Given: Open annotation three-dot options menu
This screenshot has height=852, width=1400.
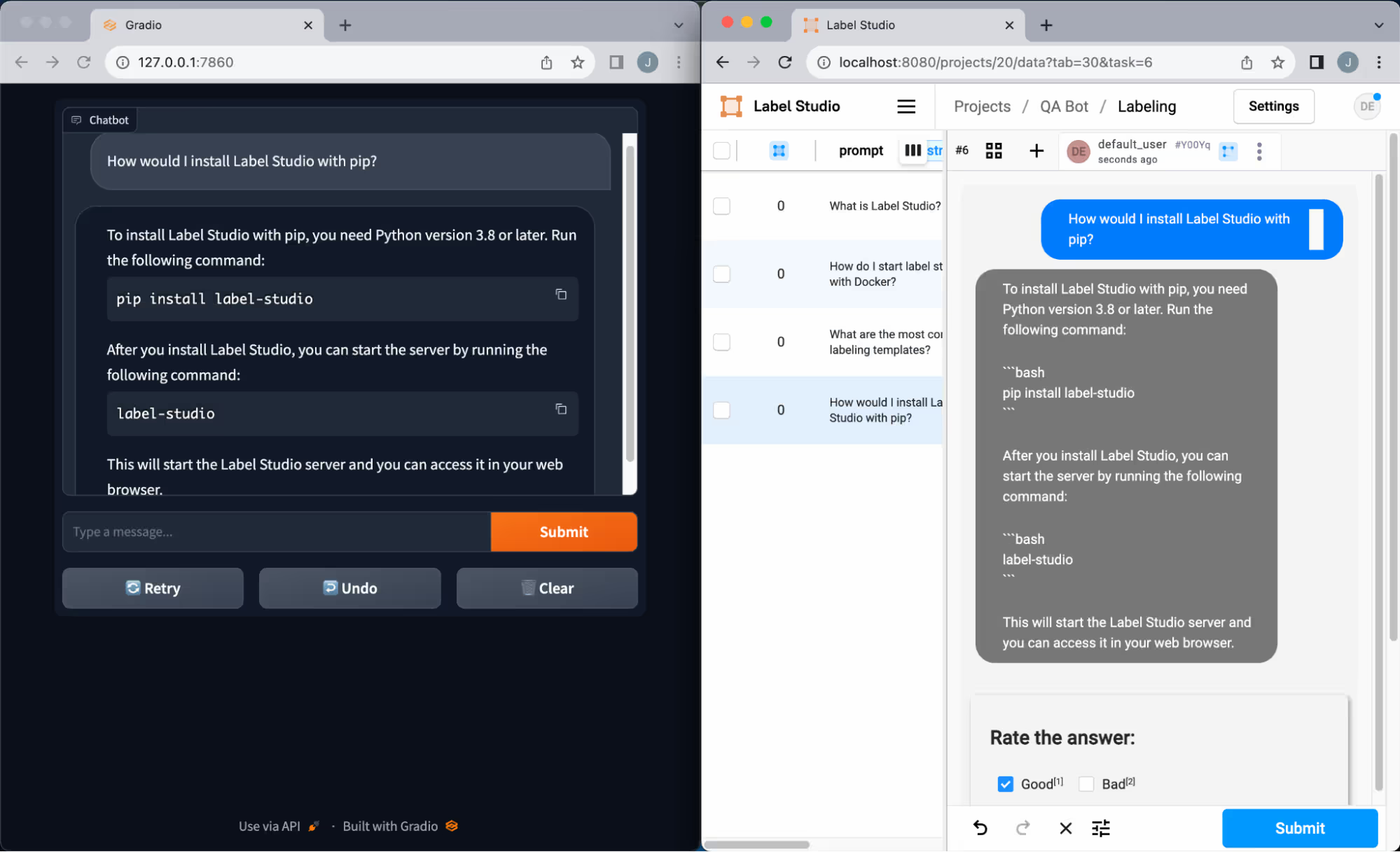Looking at the screenshot, I should point(1259,151).
